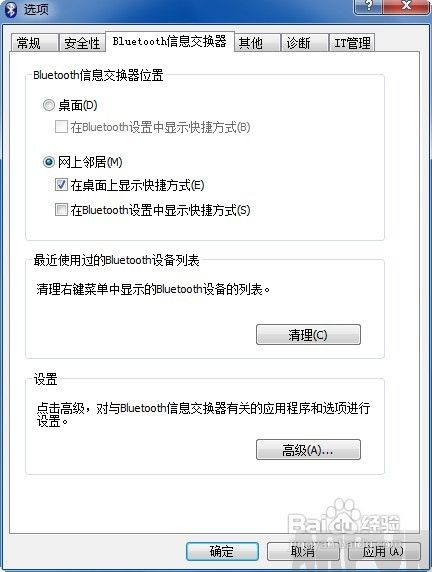432x572 pixels.
Task: Confirm with the 确定 button
Action: pyautogui.click(x=222, y=551)
